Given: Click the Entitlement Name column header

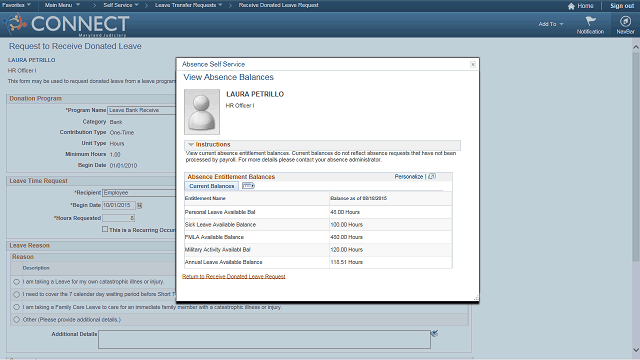Looking at the screenshot, I should click(205, 198).
